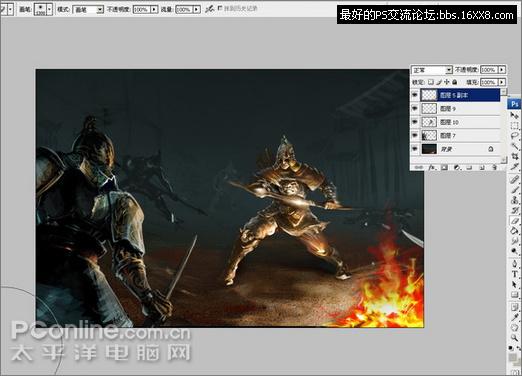Viewport: 522px width, 376px height.
Task: Select the Notes tool
Action: coord(514,307)
